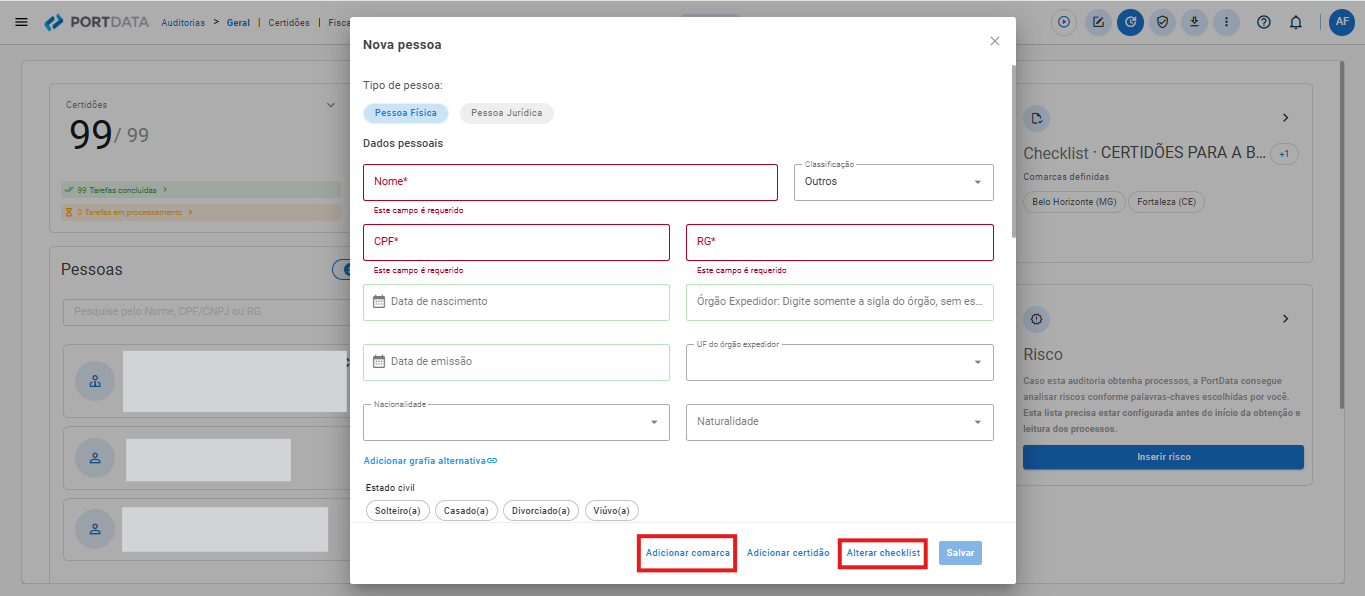The height and width of the screenshot is (596, 1365).
Task: Open the hamburger menu at top left
Action: pos(21,22)
